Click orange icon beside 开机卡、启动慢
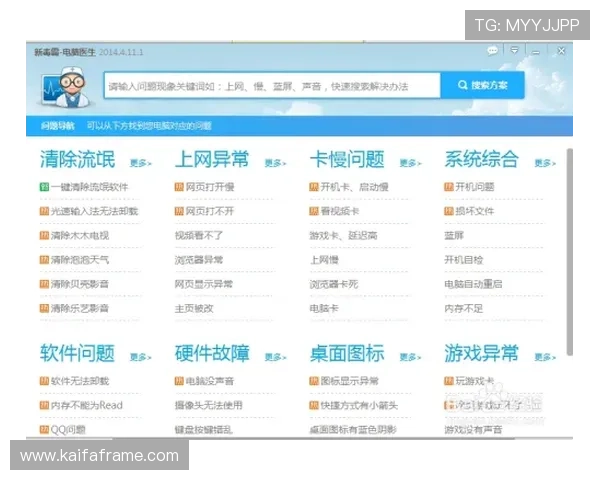600x480 pixels. pyautogui.click(x=314, y=187)
